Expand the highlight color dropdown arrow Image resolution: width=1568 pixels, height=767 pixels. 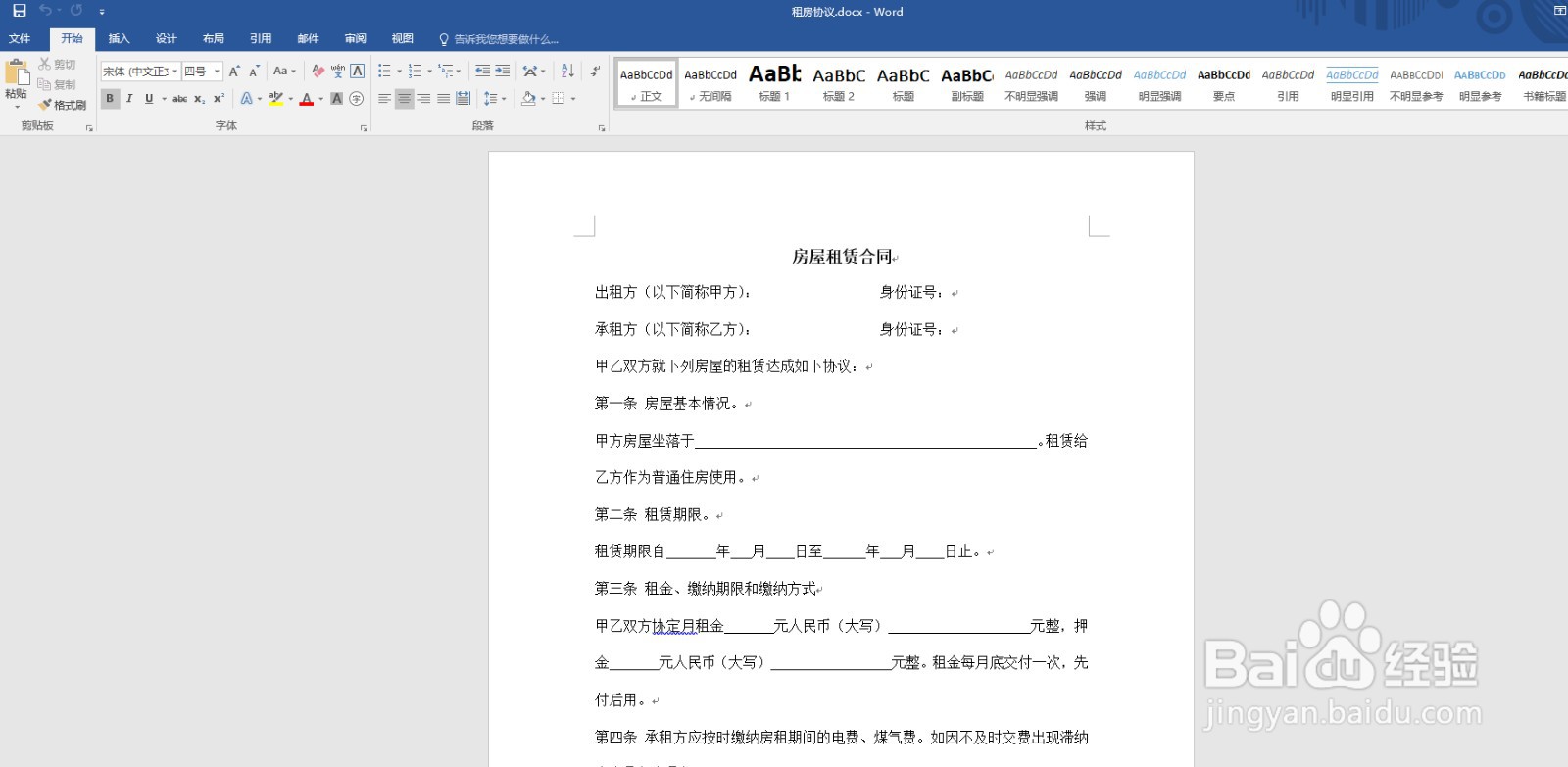coord(291,99)
